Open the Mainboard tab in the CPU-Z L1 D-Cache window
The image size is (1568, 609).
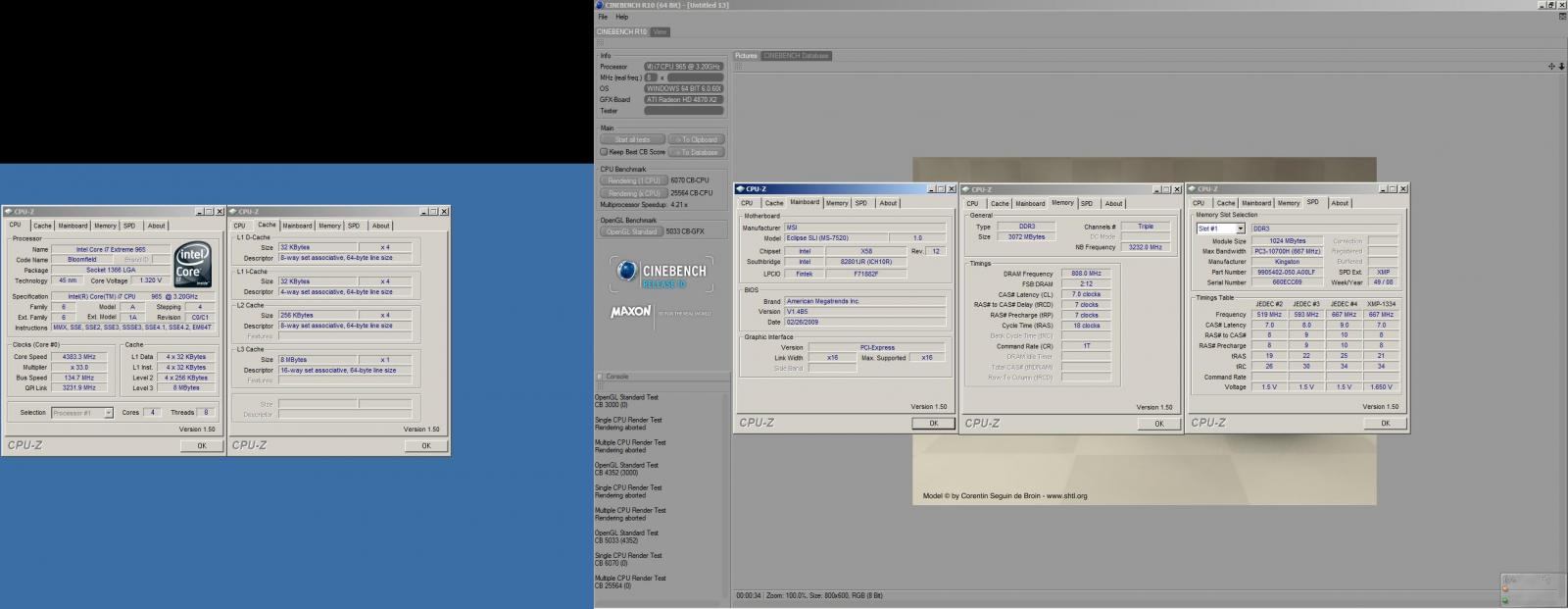297,226
